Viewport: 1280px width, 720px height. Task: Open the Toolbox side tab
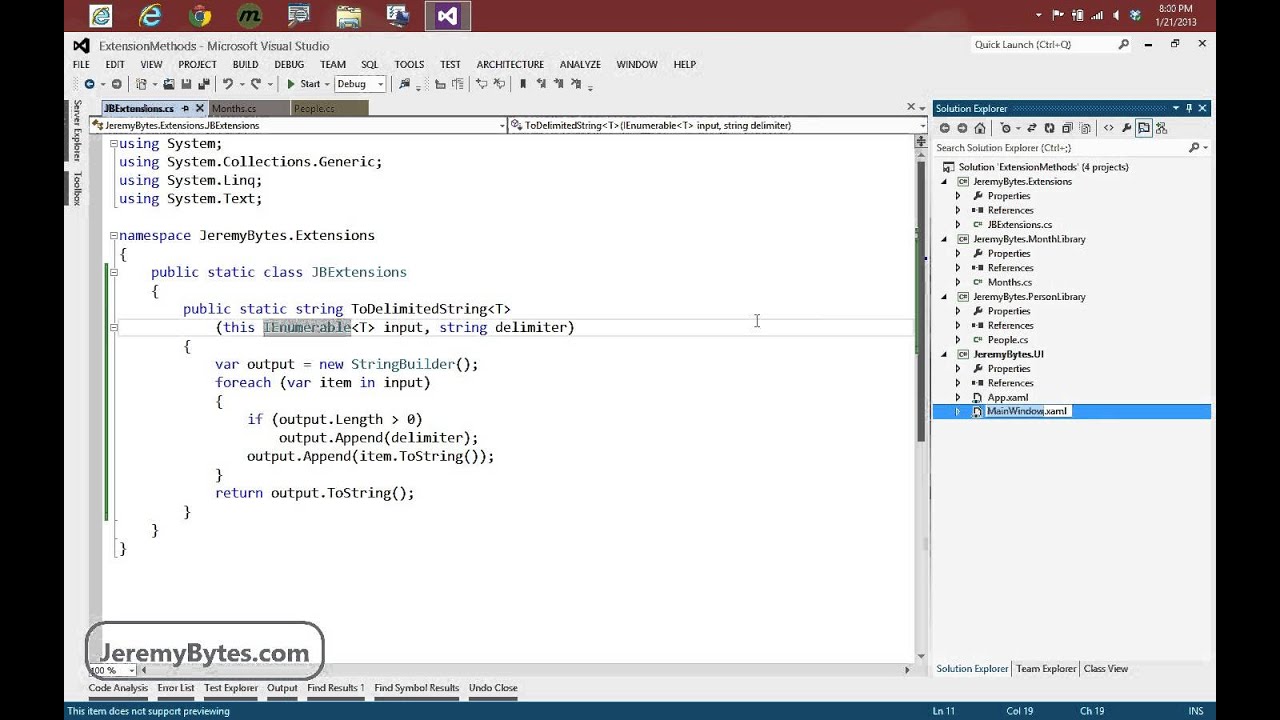(76, 189)
